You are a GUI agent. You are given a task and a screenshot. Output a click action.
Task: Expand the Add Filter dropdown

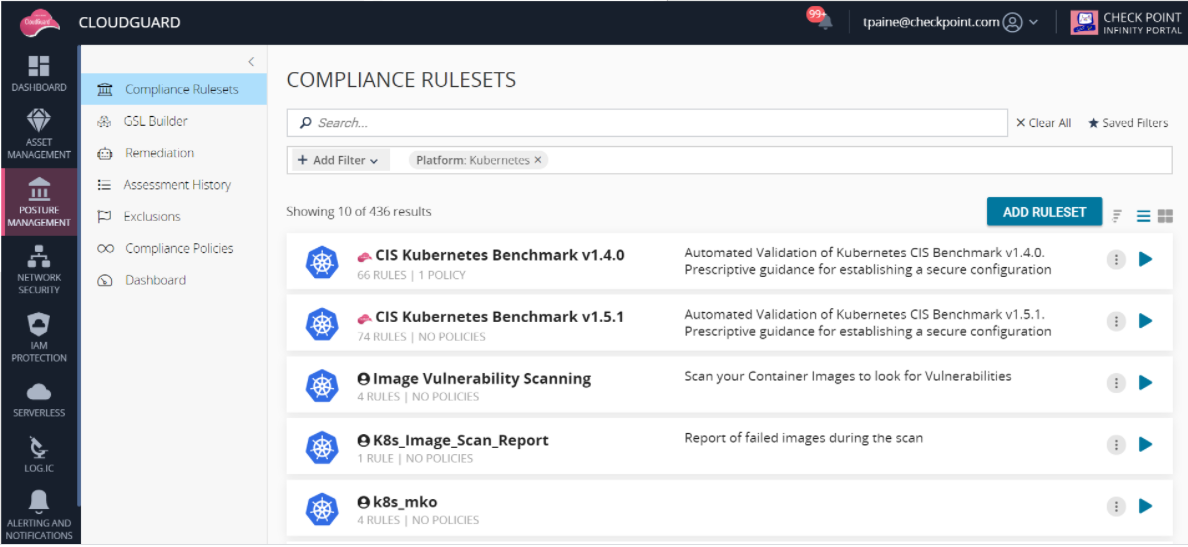337,160
